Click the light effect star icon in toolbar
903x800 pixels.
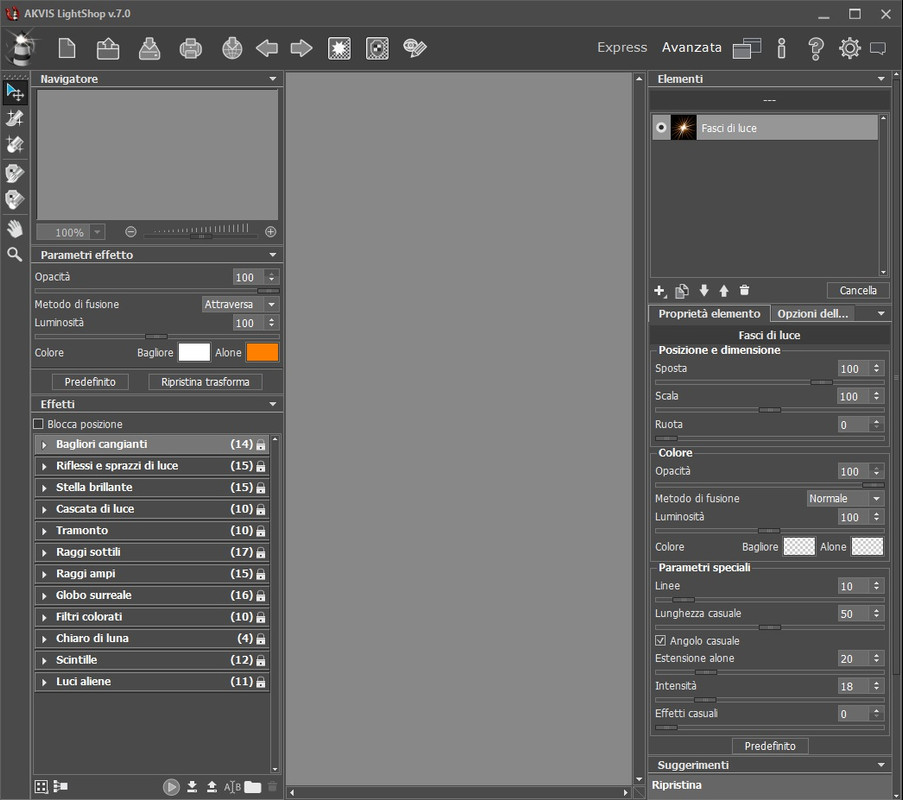point(339,48)
